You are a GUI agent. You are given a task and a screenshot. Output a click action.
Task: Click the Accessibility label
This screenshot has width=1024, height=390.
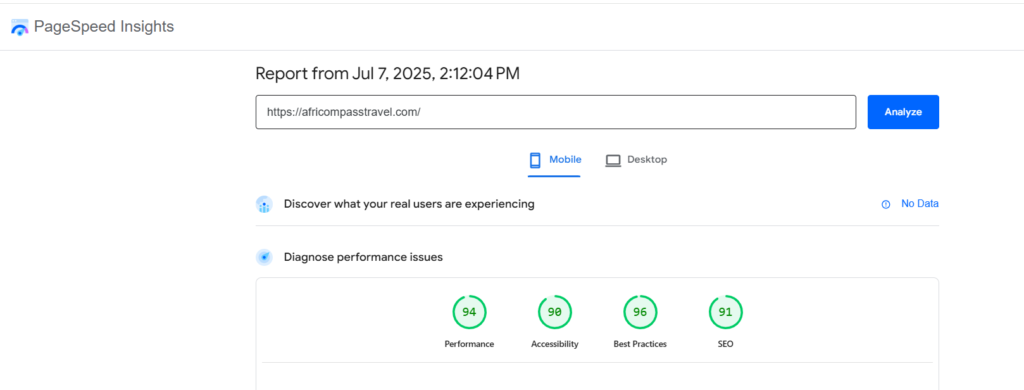(554, 344)
